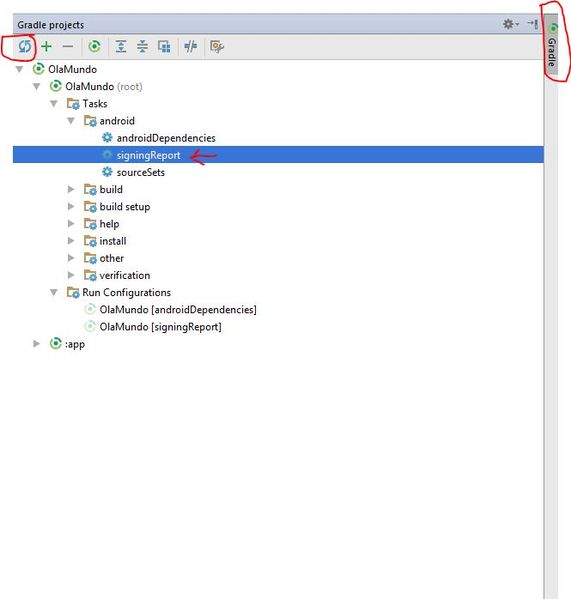Select the other folder label
Image resolution: width=571 pixels, height=599 pixels.
tap(112, 258)
